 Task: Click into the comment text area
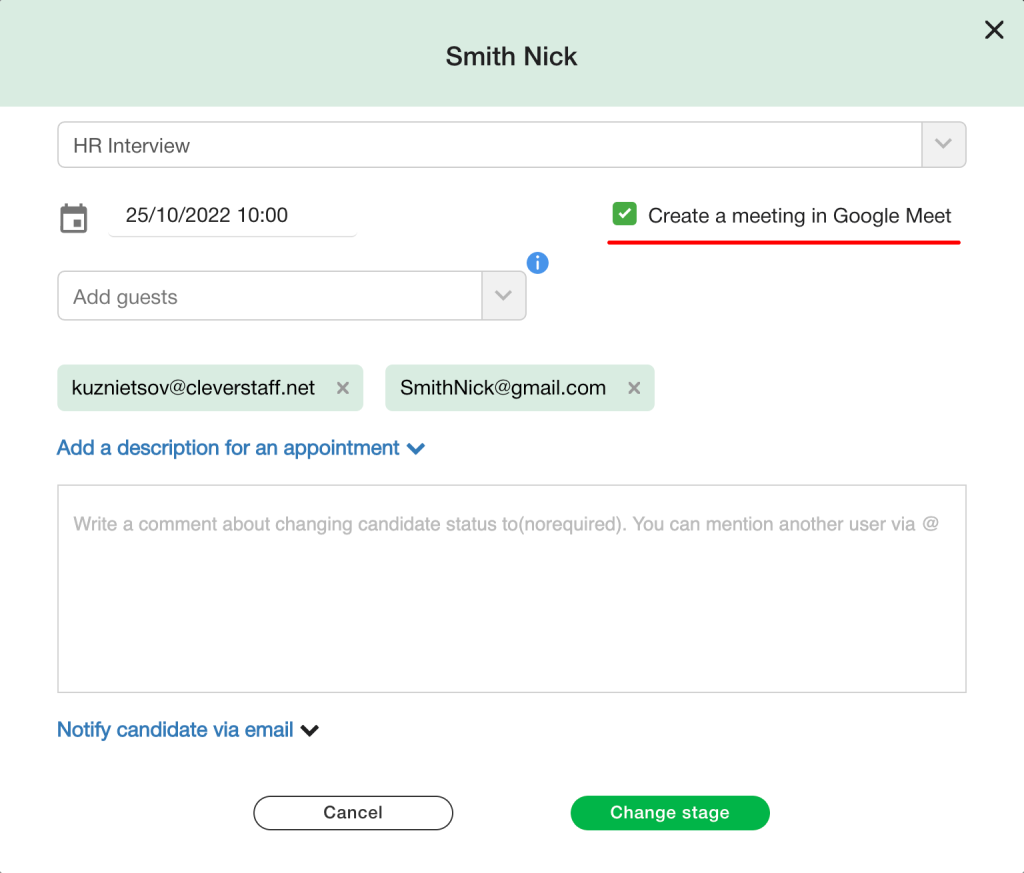(x=511, y=600)
